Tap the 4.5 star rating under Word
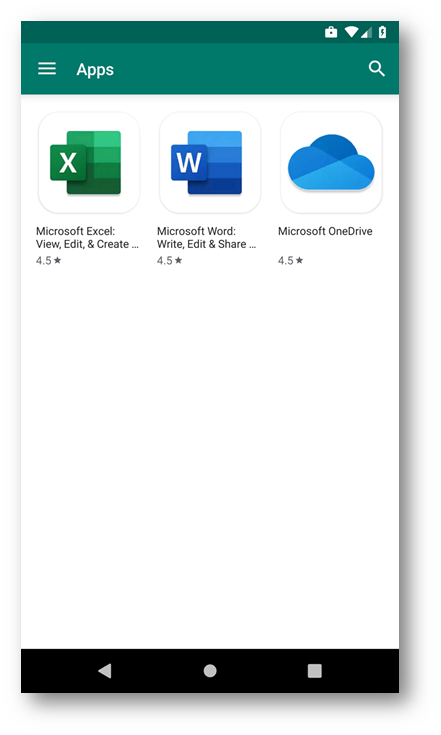 point(170,261)
